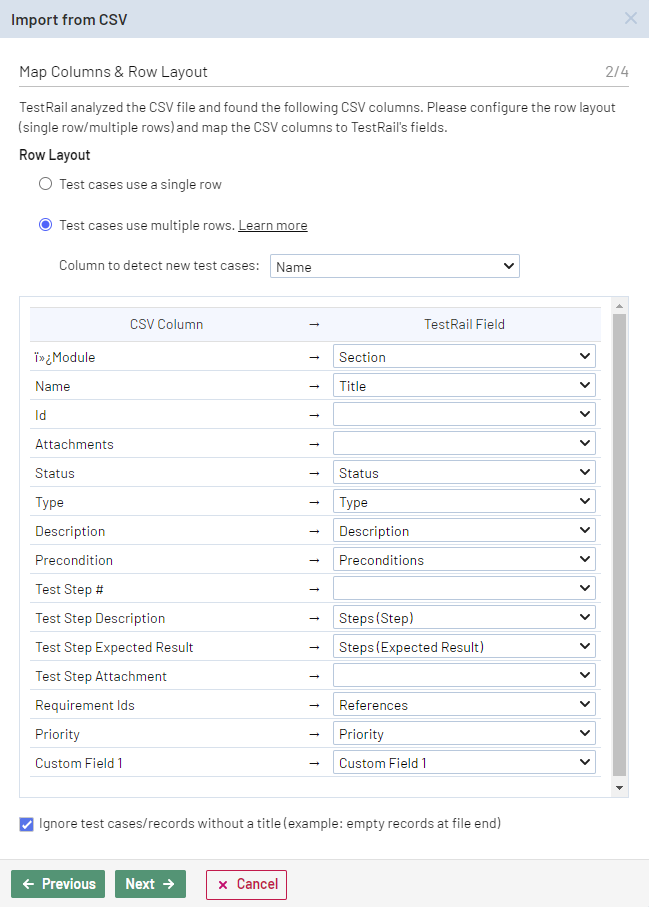The width and height of the screenshot is (649, 907).
Task: Open 'Column to detect new test cases' dropdown
Action: pyautogui.click(x=394, y=266)
